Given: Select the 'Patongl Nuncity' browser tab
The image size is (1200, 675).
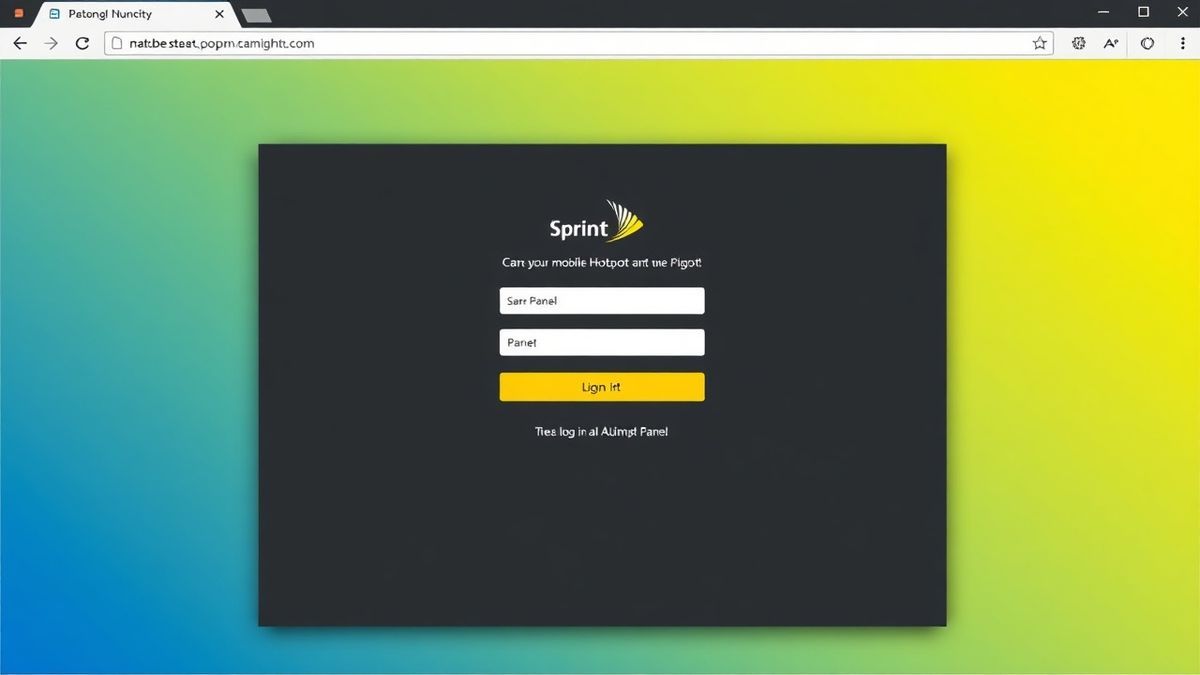Looking at the screenshot, I should point(136,14).
